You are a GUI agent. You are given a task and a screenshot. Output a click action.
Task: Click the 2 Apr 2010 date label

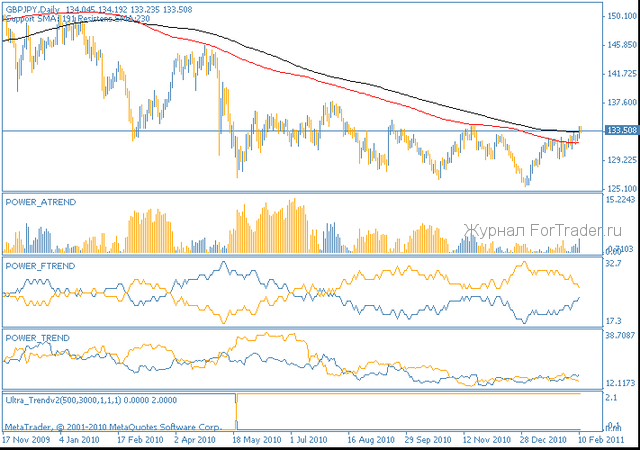(195, 440)
